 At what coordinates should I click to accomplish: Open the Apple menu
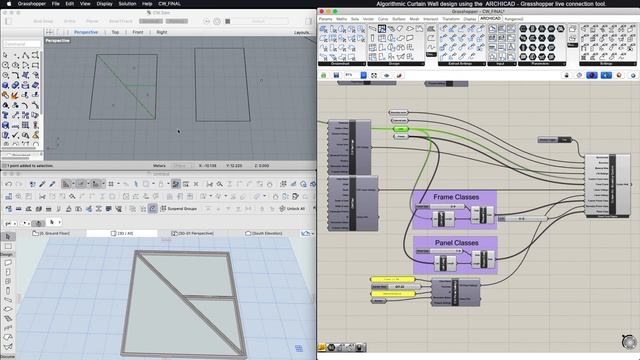9,4
